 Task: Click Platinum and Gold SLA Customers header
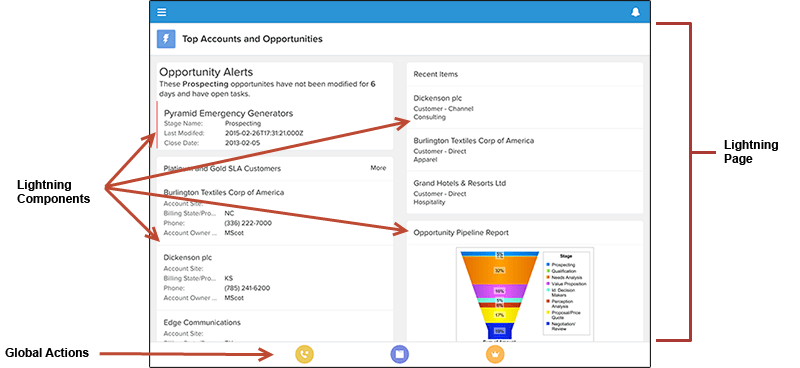(222, 168)
